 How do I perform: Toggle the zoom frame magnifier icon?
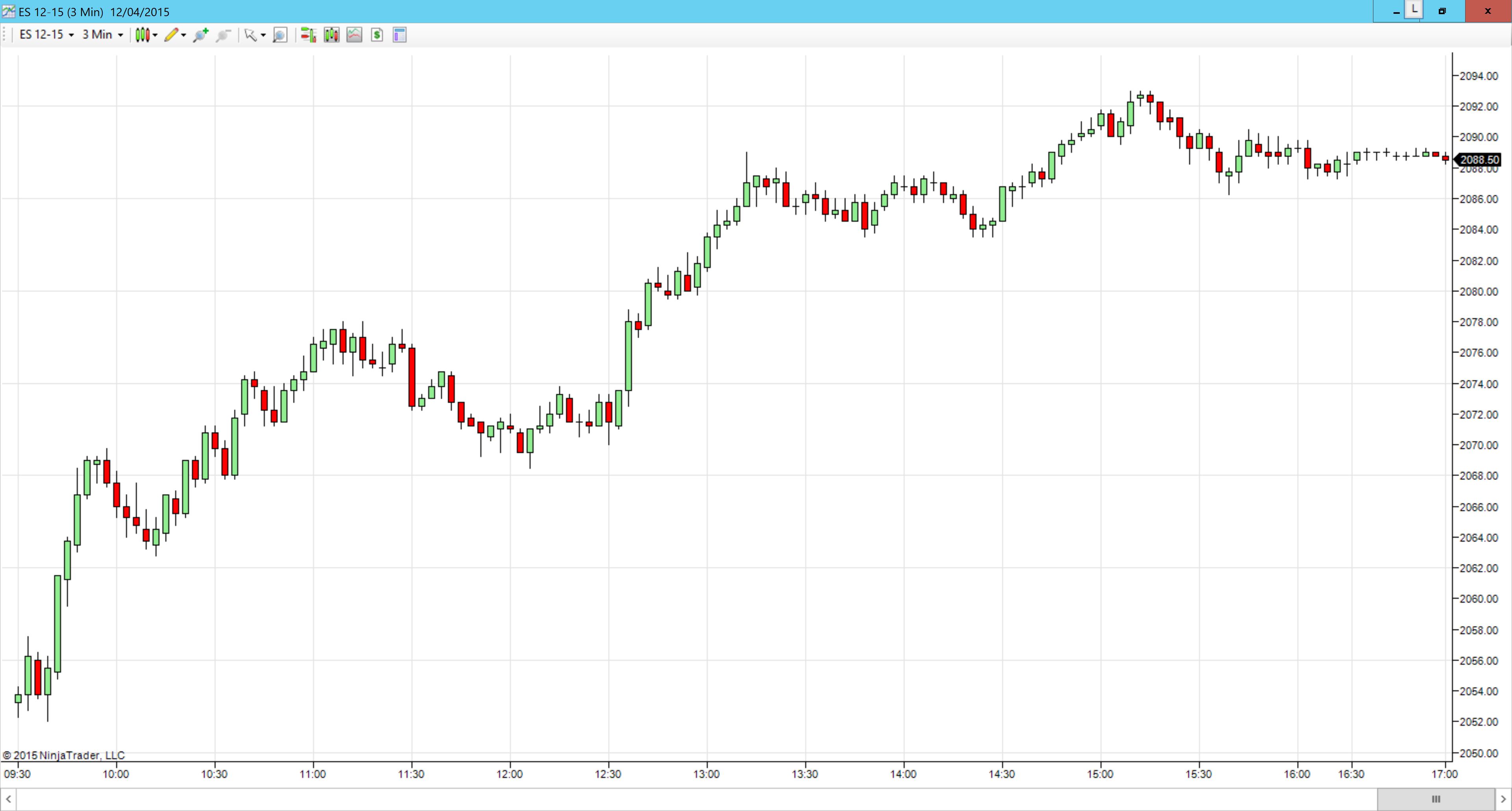280,35
